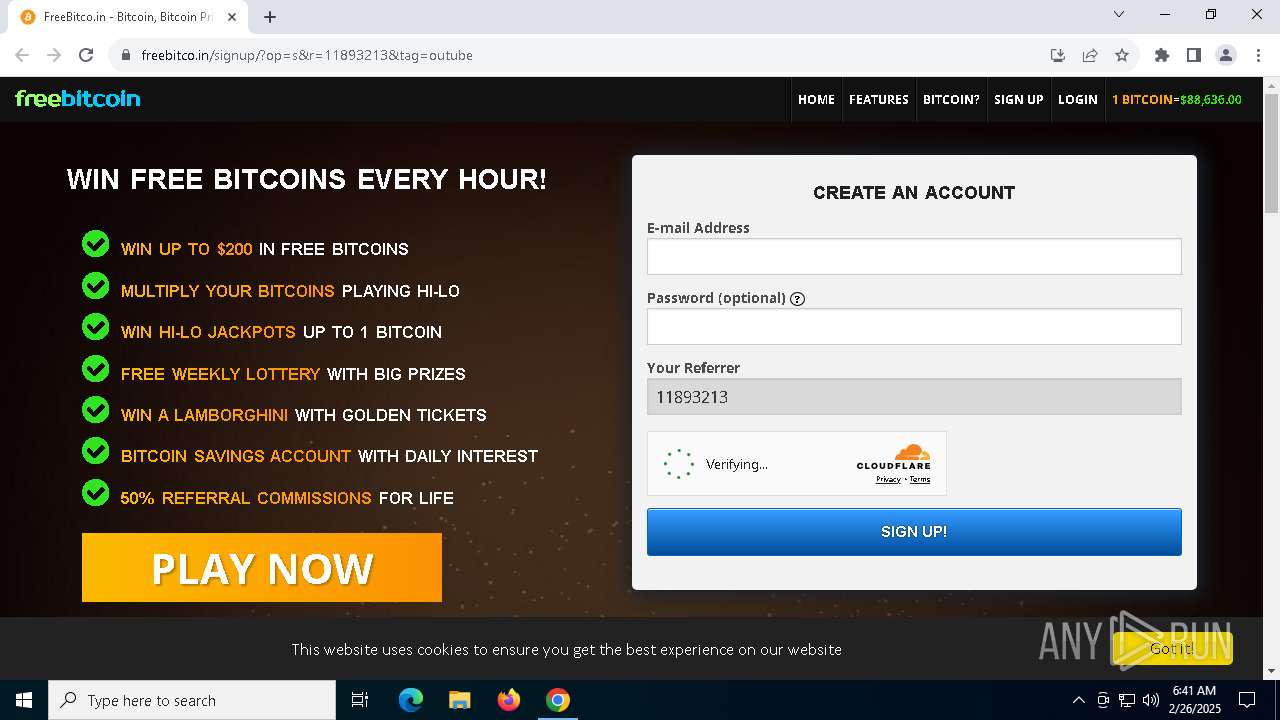Open the FEATURES menu item
The image size is (1280, 720).
click(879, 99)
